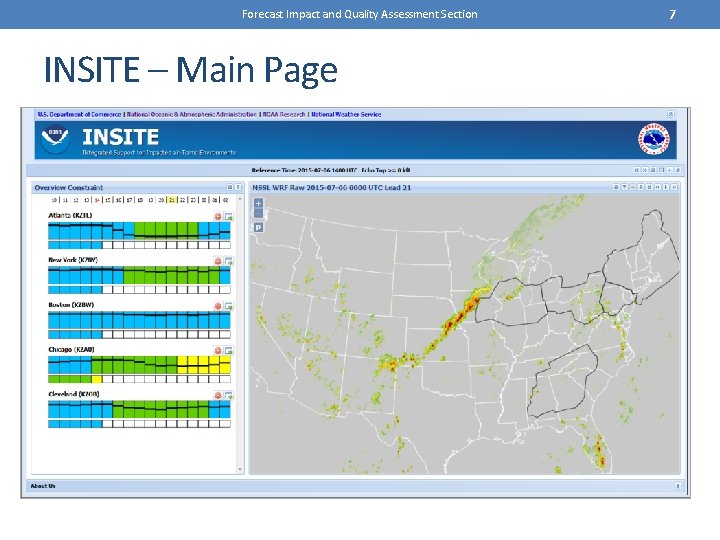This screenshot has height=540, width=720.
Task: Click the National Weather Service round logo
Action: (654, 140)
